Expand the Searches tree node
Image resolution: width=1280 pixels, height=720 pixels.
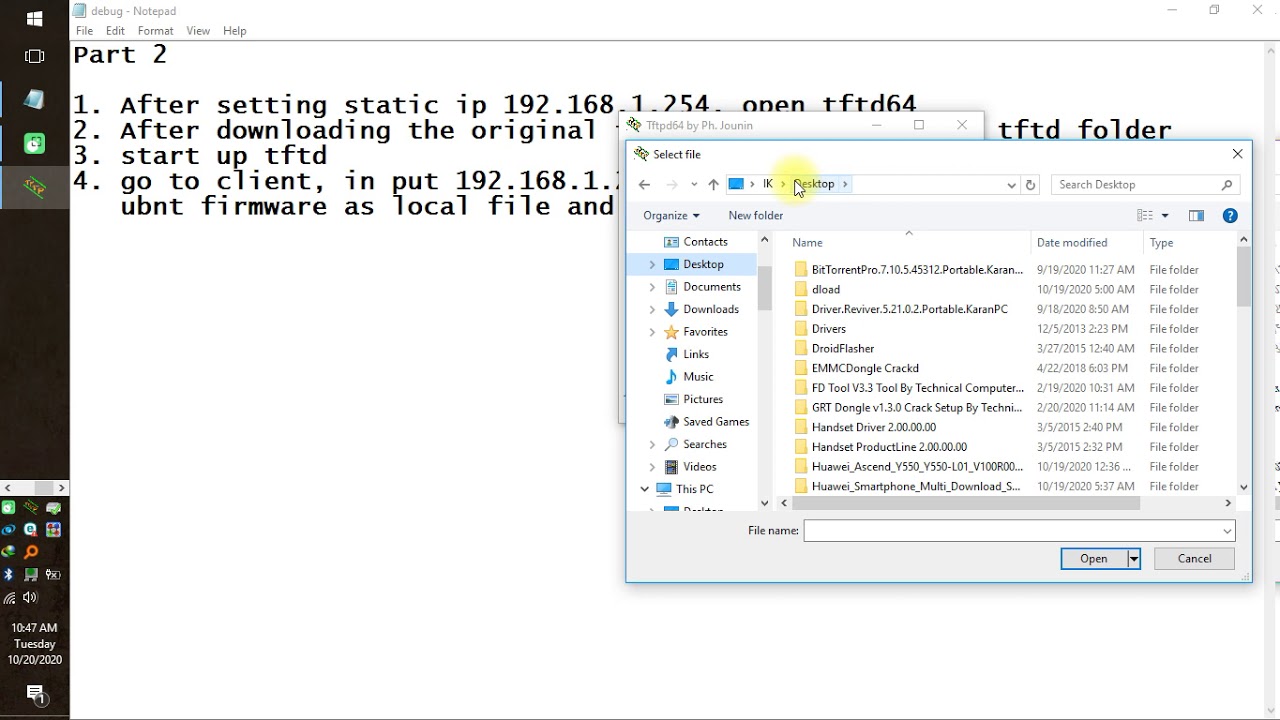pos(652,444)
